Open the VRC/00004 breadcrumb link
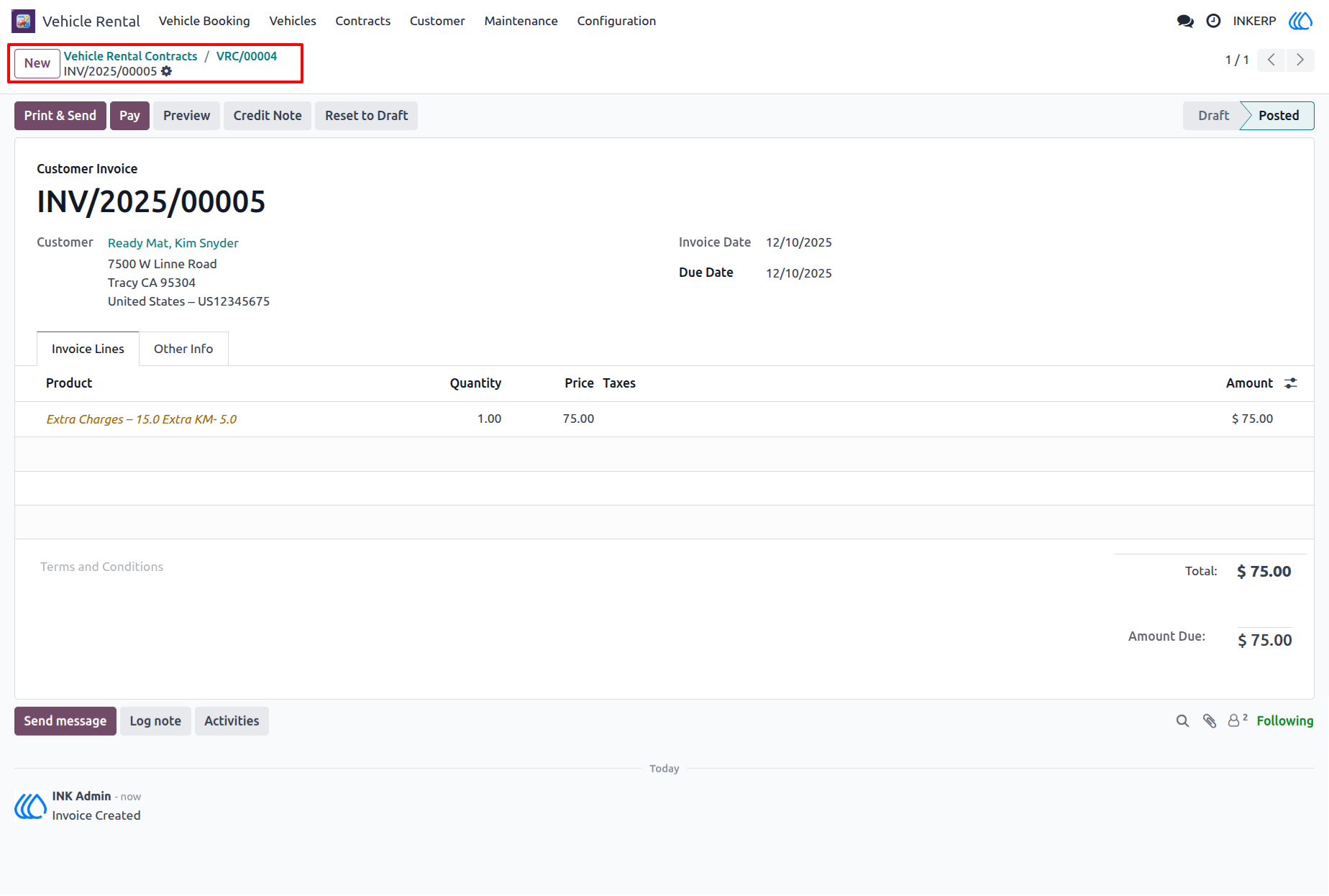1329x896 pixels. (x=247, y=56)
